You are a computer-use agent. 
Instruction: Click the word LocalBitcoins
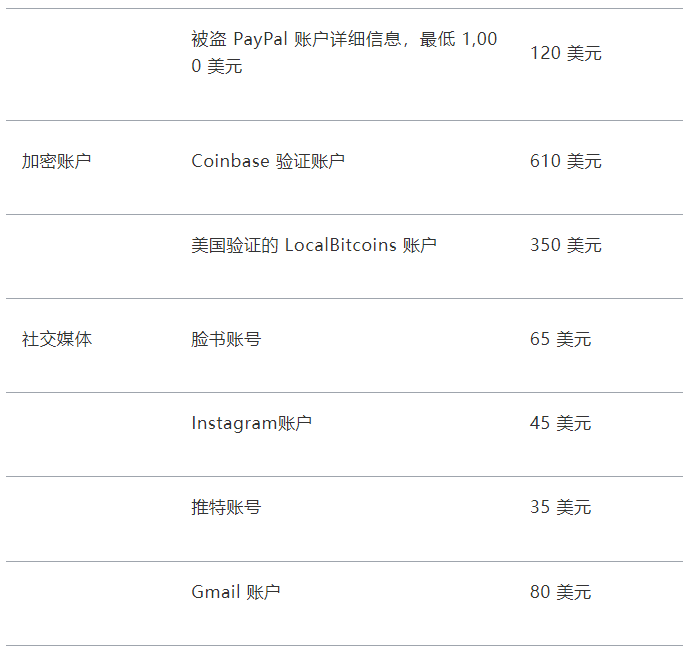pyautogui.click(x=340, y=245)
